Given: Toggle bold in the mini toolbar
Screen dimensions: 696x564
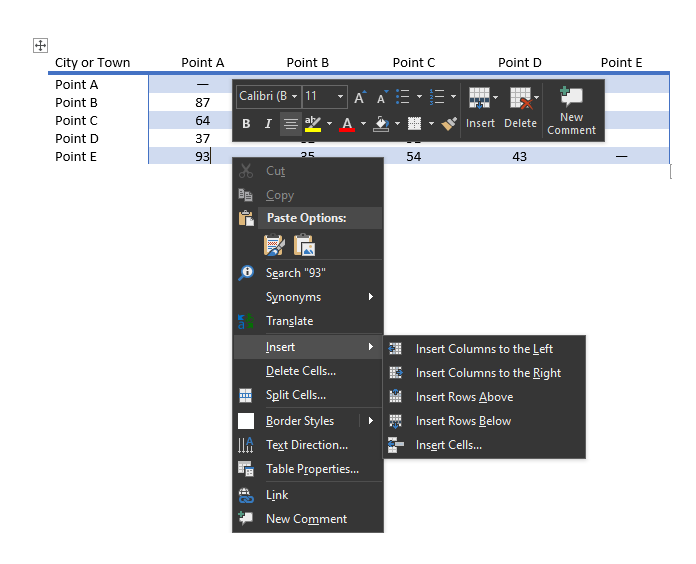Looking at the screenshot, I should (x=247, y=124).
